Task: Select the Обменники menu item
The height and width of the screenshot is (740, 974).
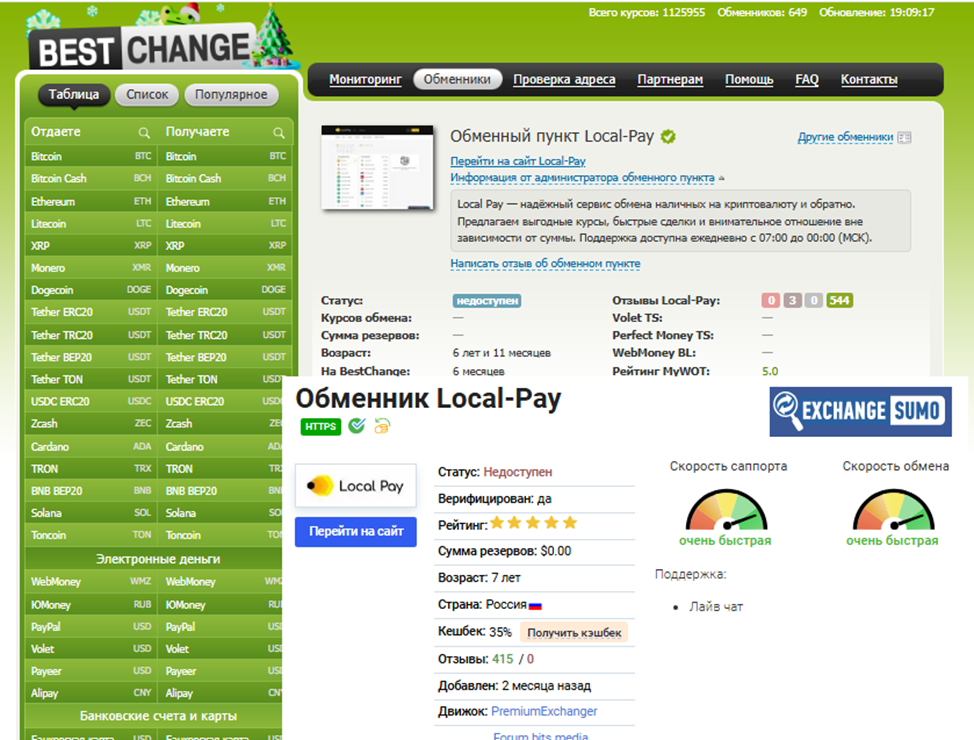Action: pyautogui.click(x=457, y=80)
